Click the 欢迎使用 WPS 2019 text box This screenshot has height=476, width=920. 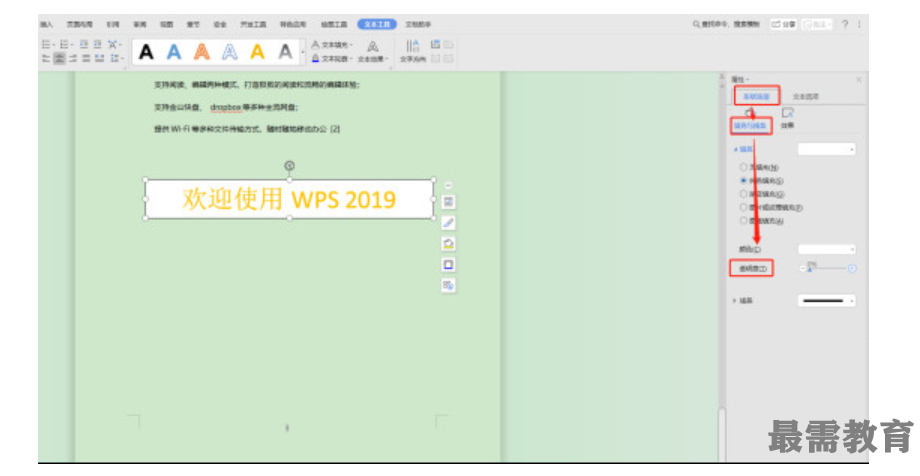point(289,199)
